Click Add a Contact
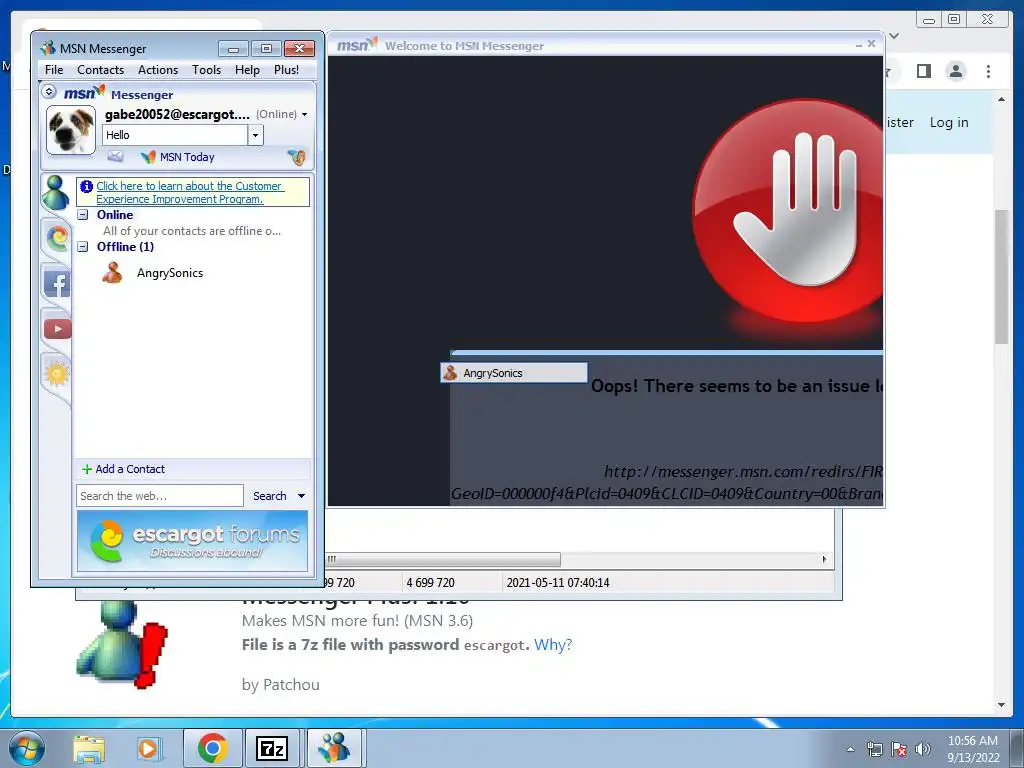Screen dimensions: 1024x768 tap(123, 469)
